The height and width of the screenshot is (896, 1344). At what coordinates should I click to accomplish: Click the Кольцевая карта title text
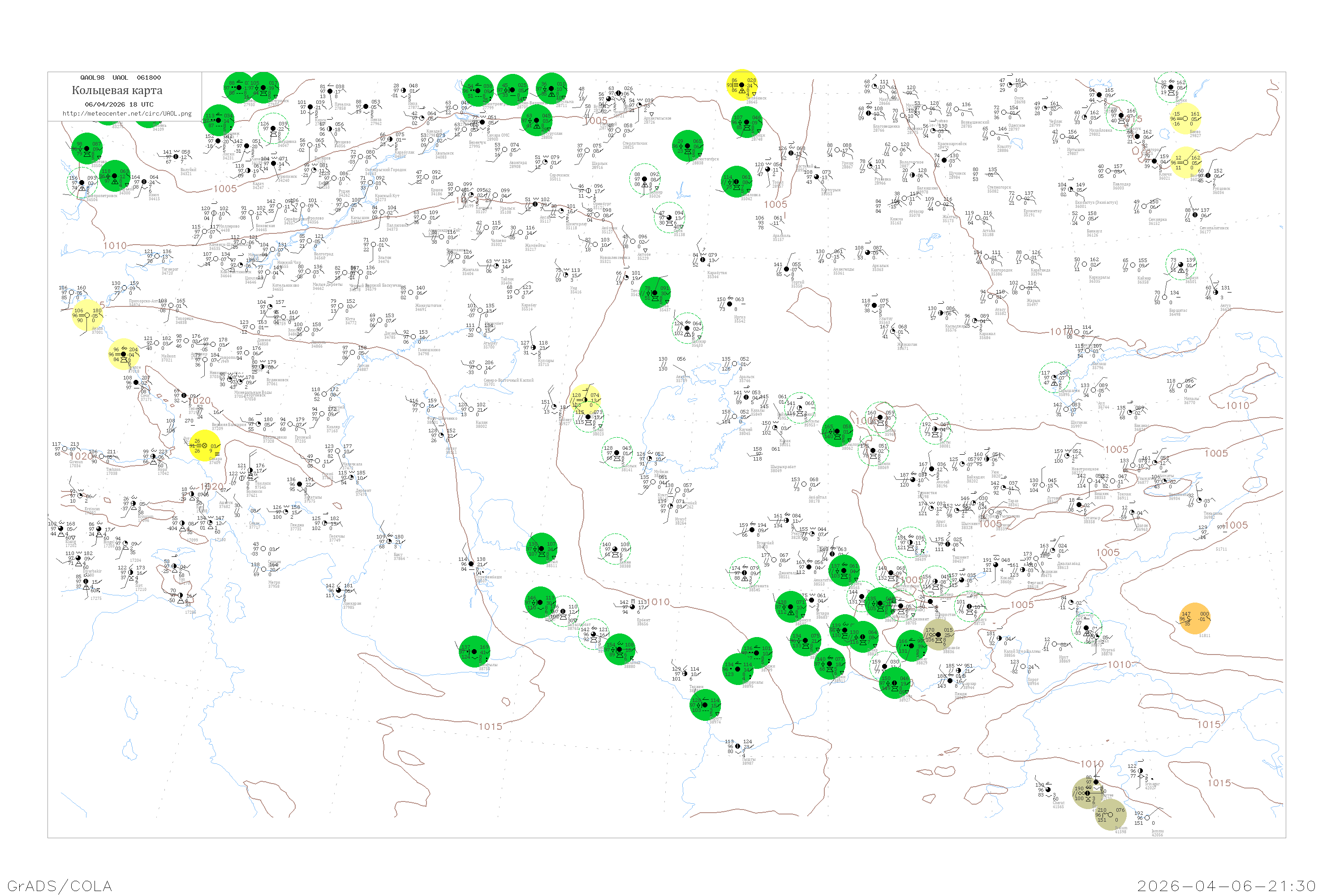coord(117,90)
